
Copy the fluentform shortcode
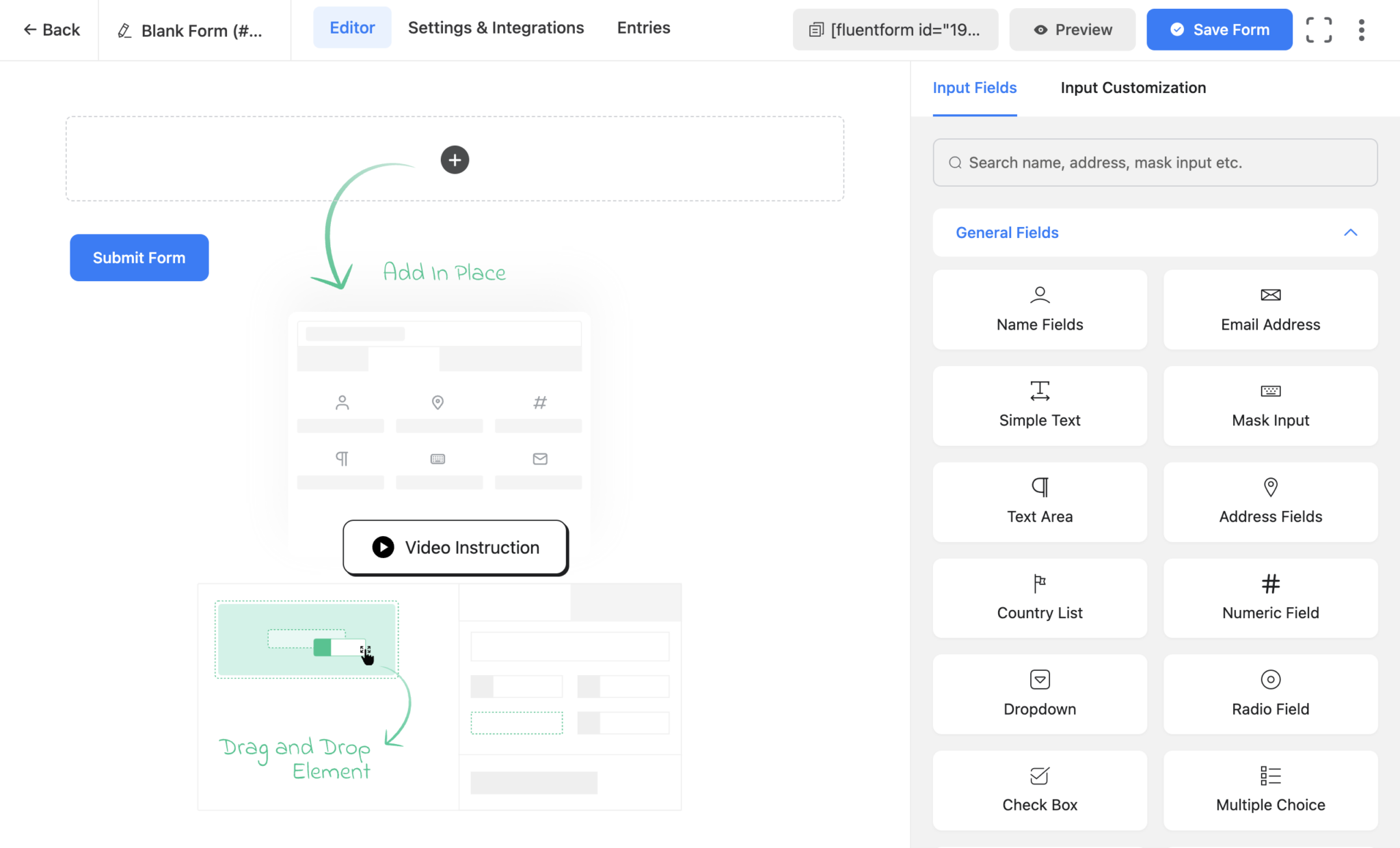(895, 29)
